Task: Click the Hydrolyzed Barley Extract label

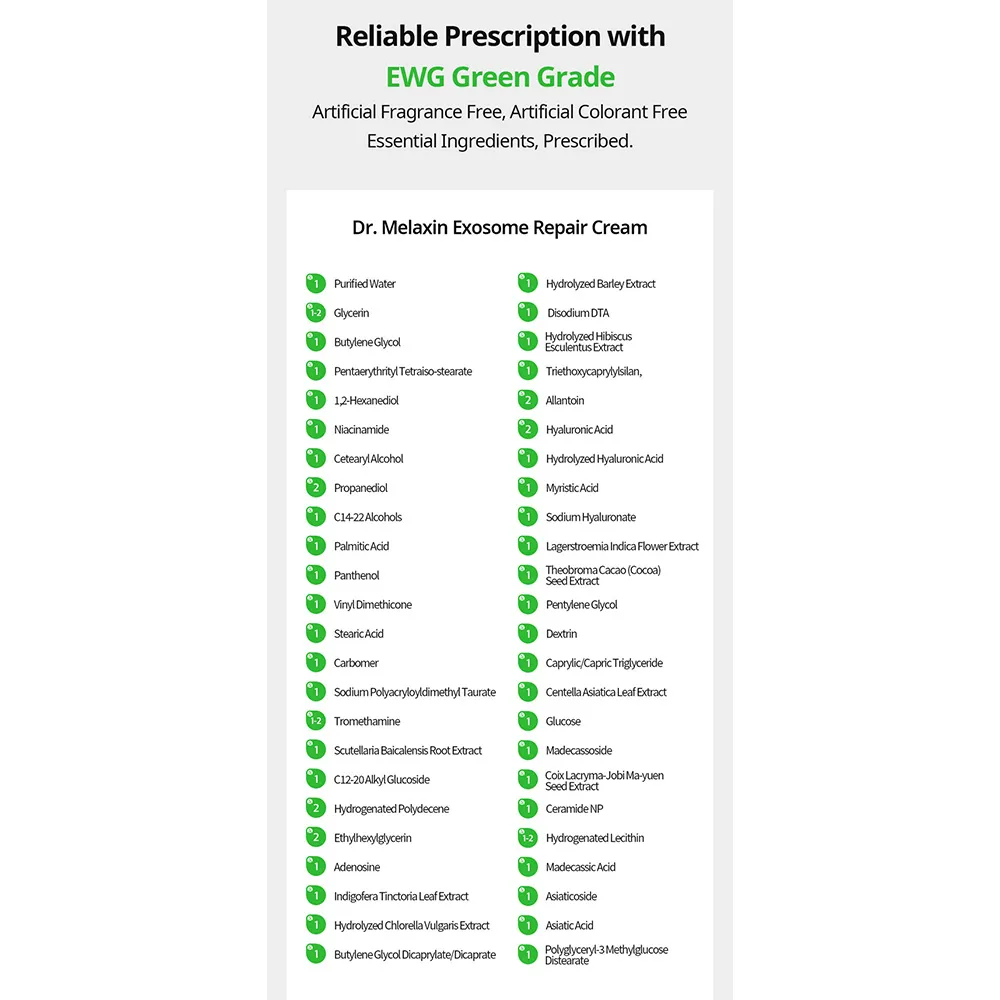Action: tap(600, 284)
